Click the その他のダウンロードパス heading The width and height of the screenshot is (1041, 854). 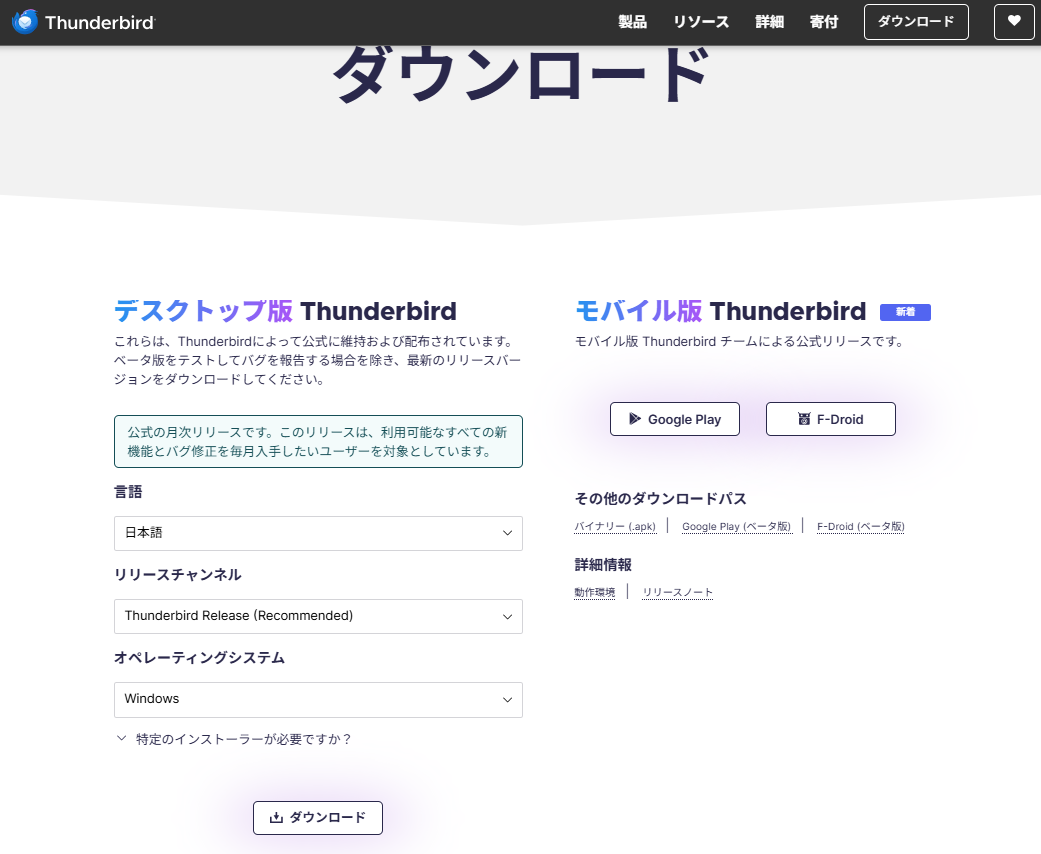pos(661,499)
